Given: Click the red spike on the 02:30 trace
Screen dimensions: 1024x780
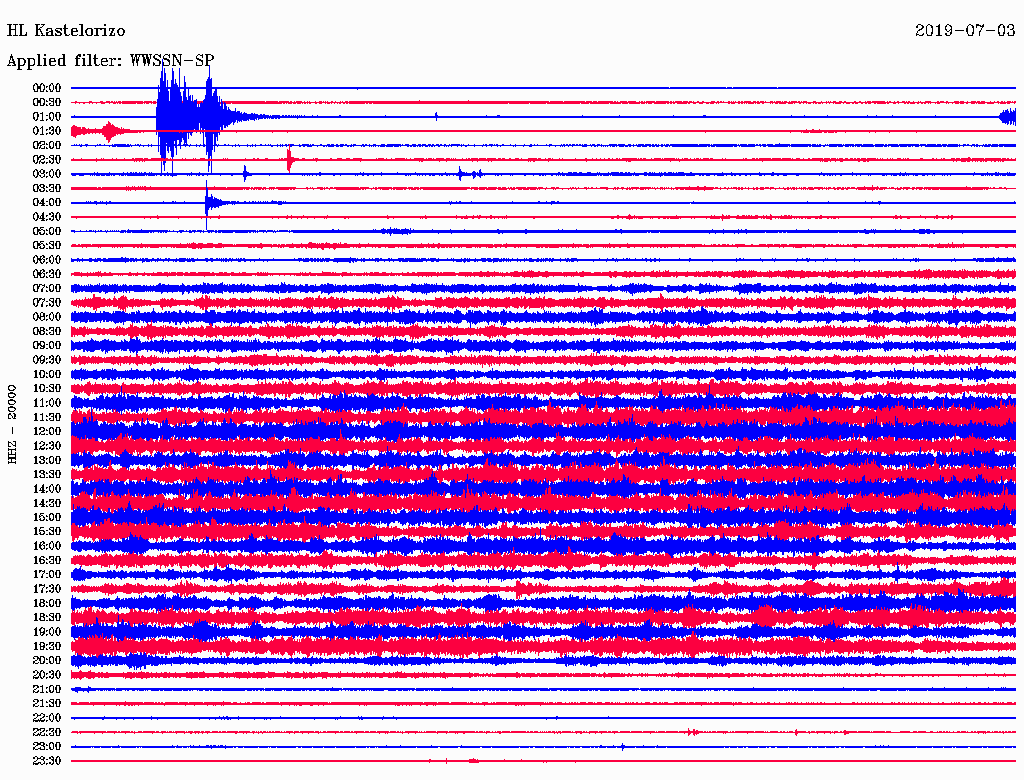Looking at the screenshot, I should 289,160.
